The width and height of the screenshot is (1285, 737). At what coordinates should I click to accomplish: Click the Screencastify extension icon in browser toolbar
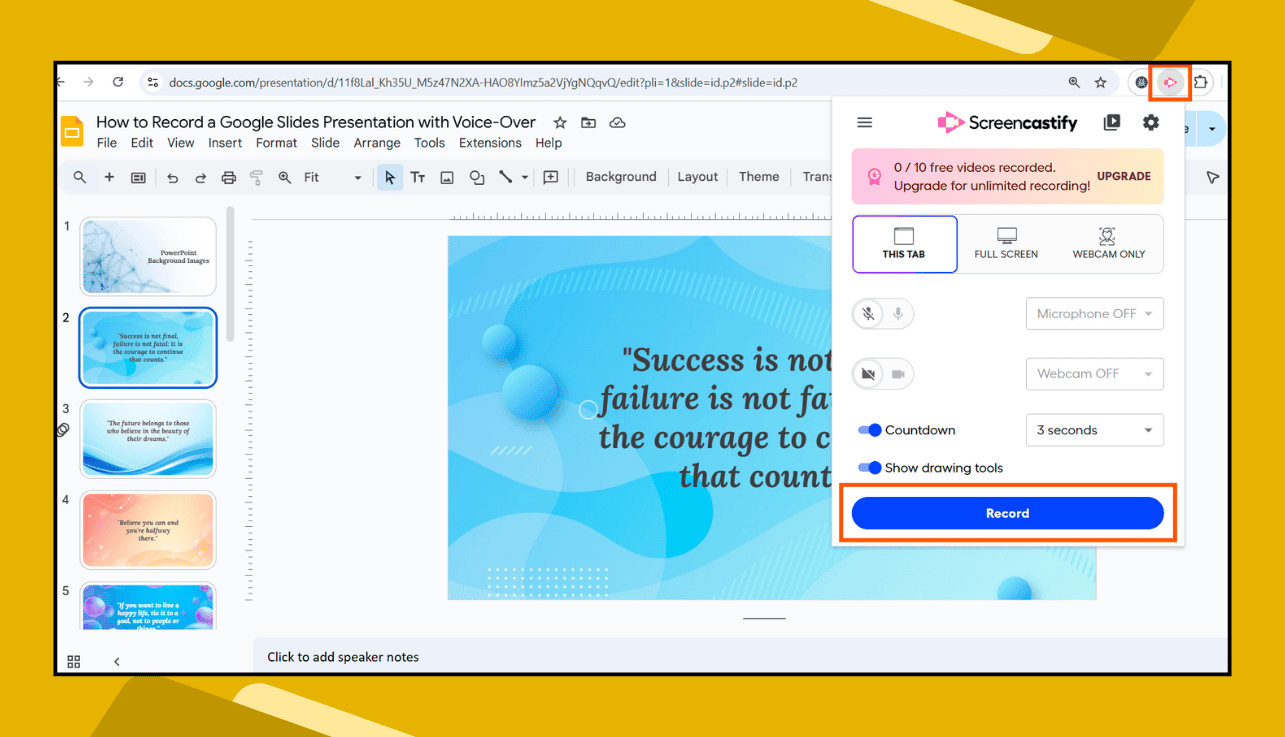(x=1170, y=82)
